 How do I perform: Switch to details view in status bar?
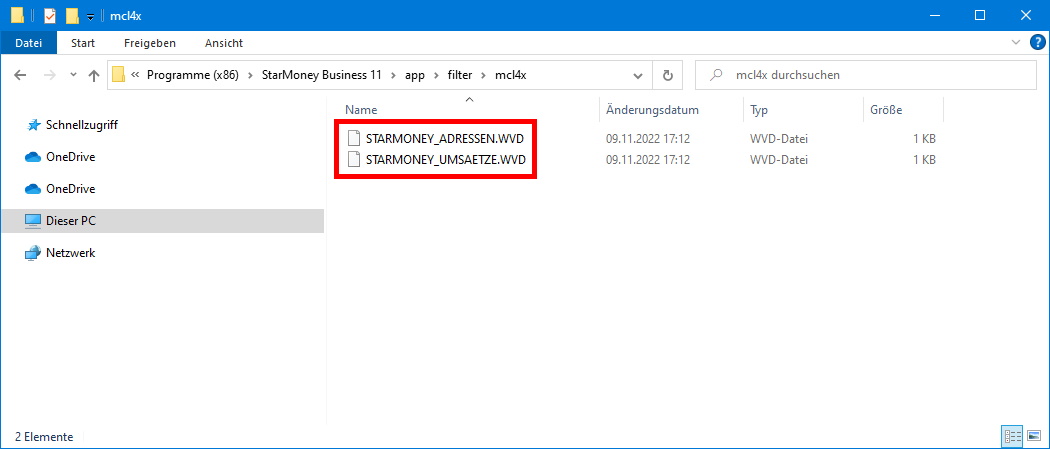(x=1012, y=436)
